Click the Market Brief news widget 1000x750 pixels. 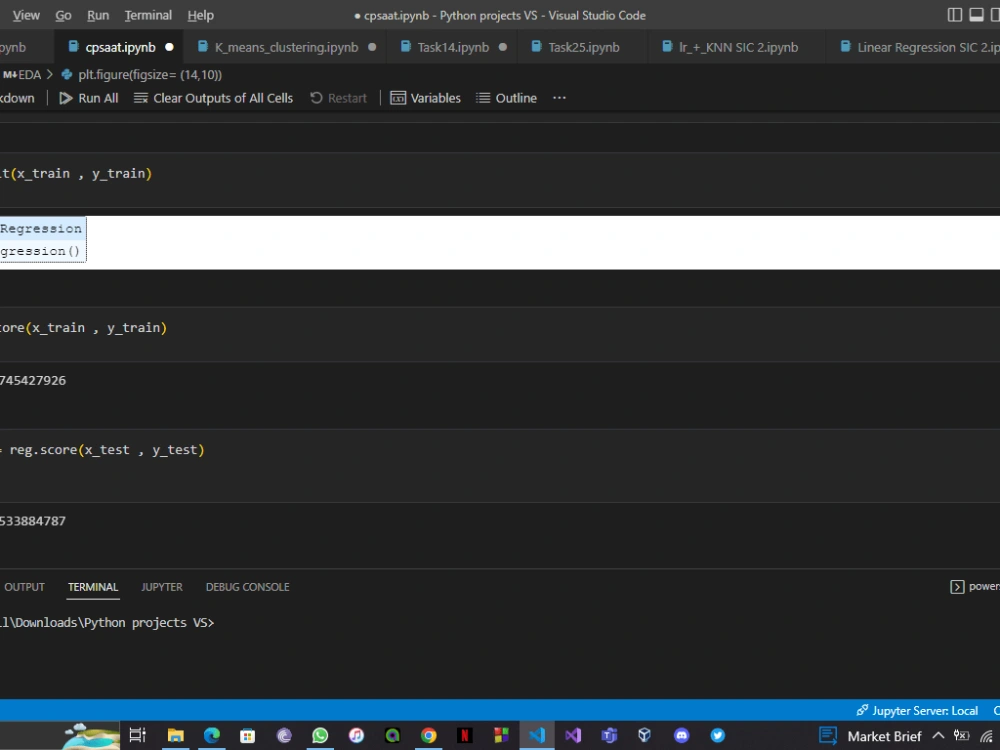tap(870, 736)
